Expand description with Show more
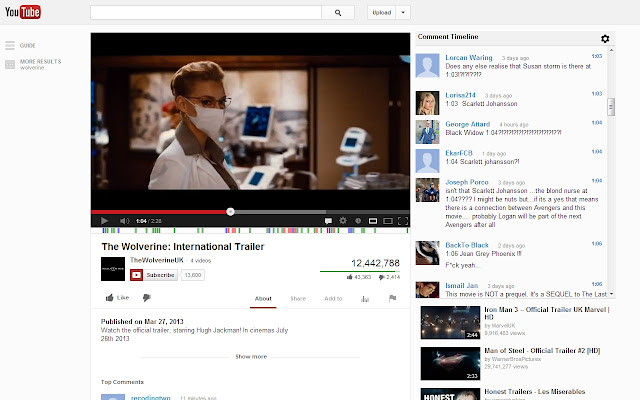 (x=251, y=357)
